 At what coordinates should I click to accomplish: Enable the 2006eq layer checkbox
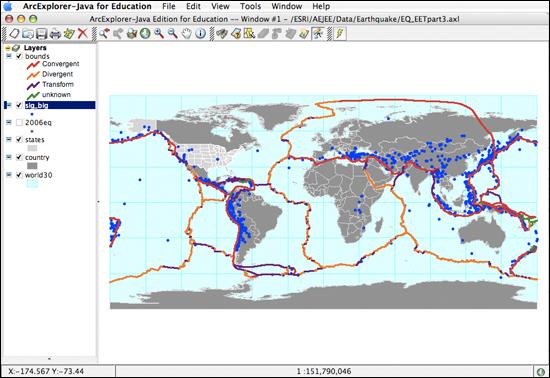[19, 122]
